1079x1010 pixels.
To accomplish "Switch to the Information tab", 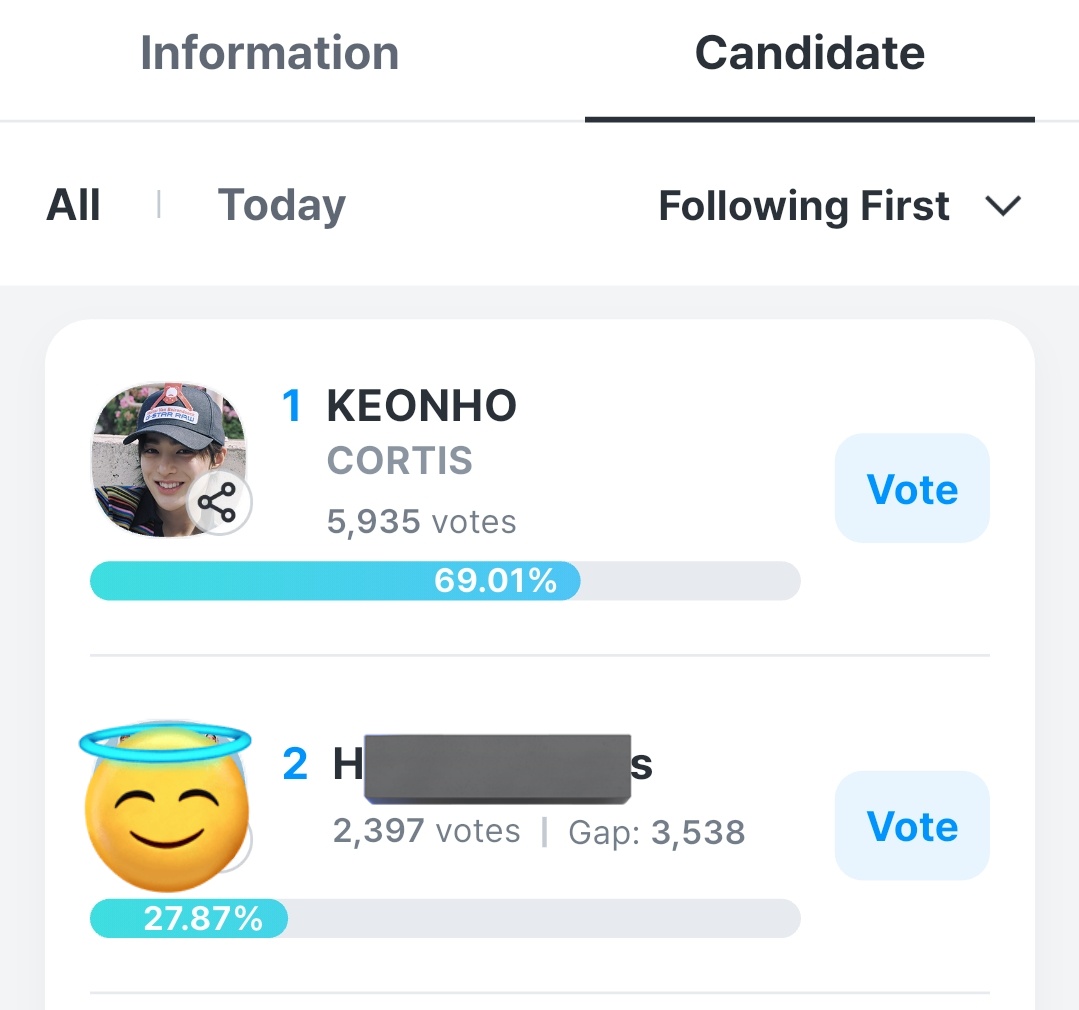I will click(x=269, y=54).
